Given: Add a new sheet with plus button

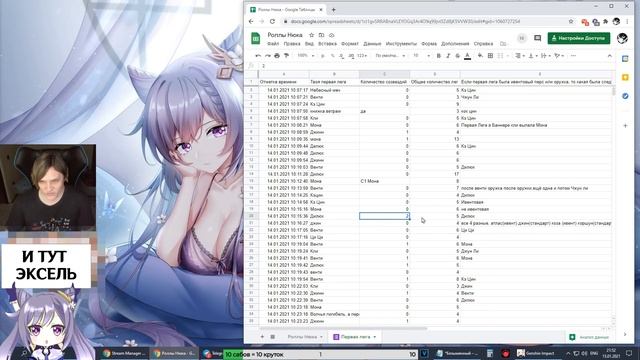Looking at the screenshot, I should 262,337.
